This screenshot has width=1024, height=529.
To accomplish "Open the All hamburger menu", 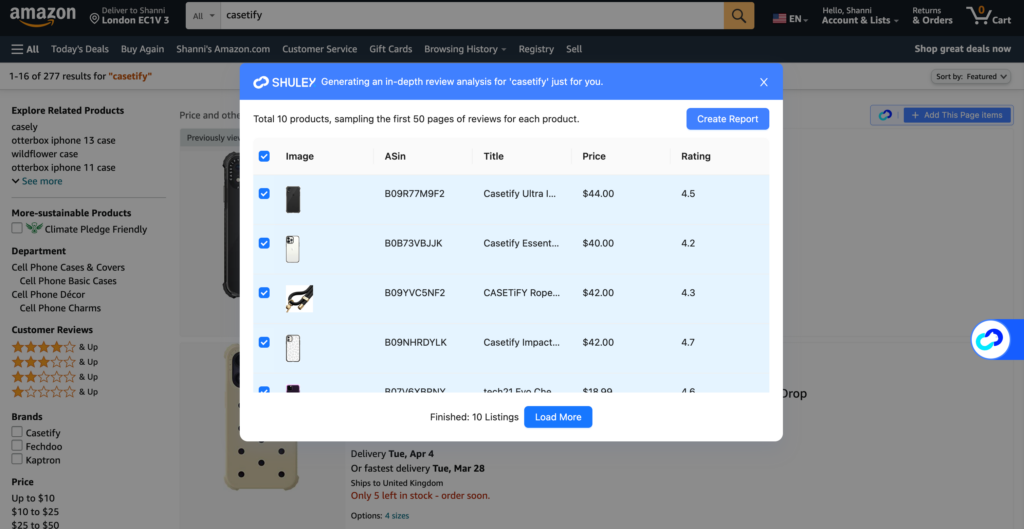I will (25, 49).
